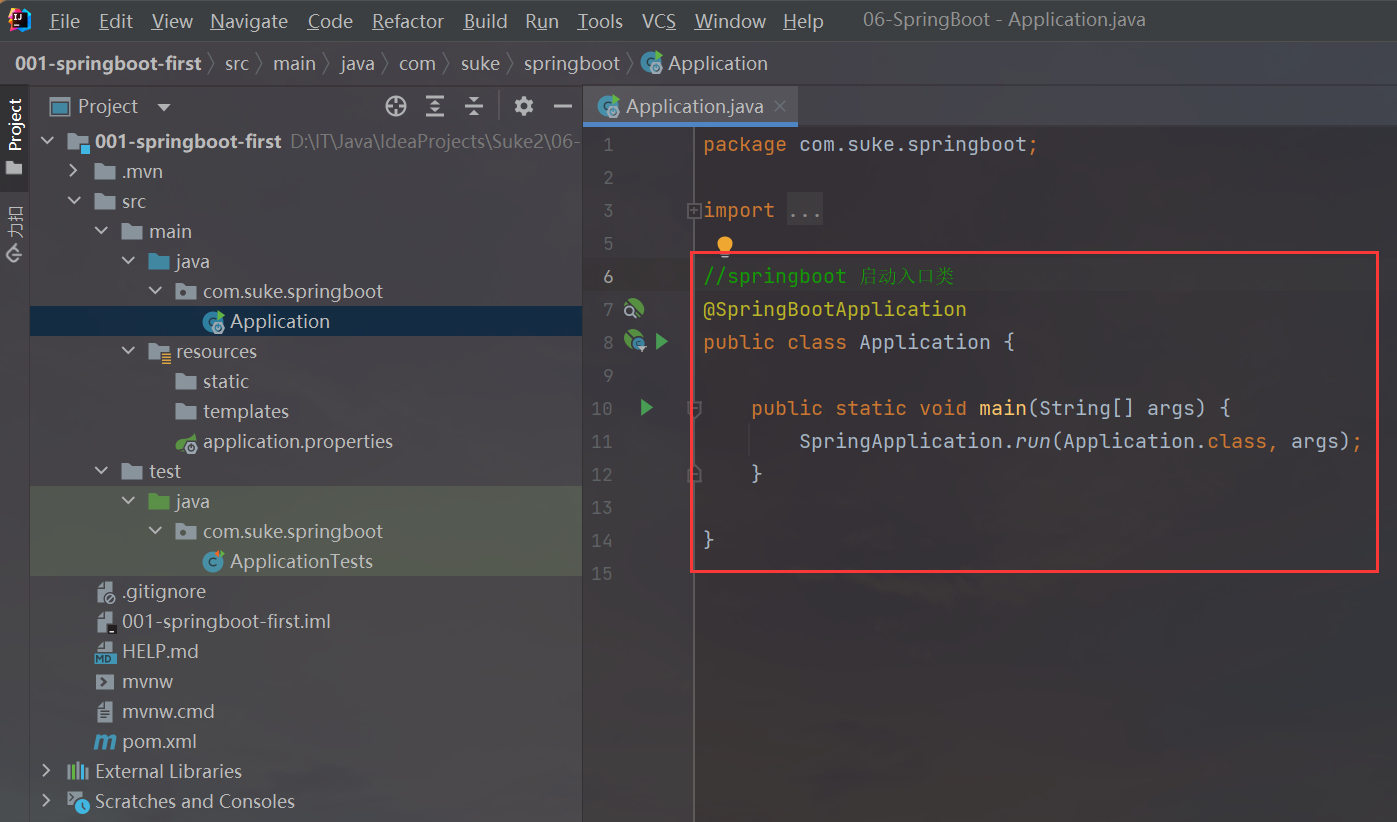Open the VCS menu
The width and height of the screenshot is (1397, 822).
(x=658, y=20)
